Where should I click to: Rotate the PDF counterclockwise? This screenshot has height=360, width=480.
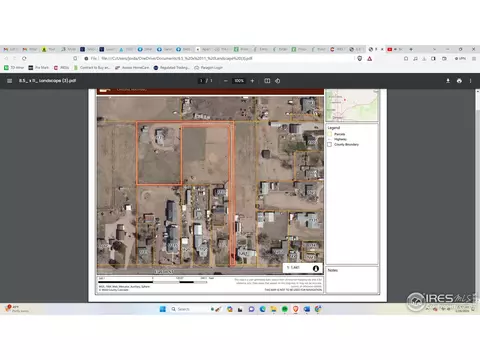(278, 81)
